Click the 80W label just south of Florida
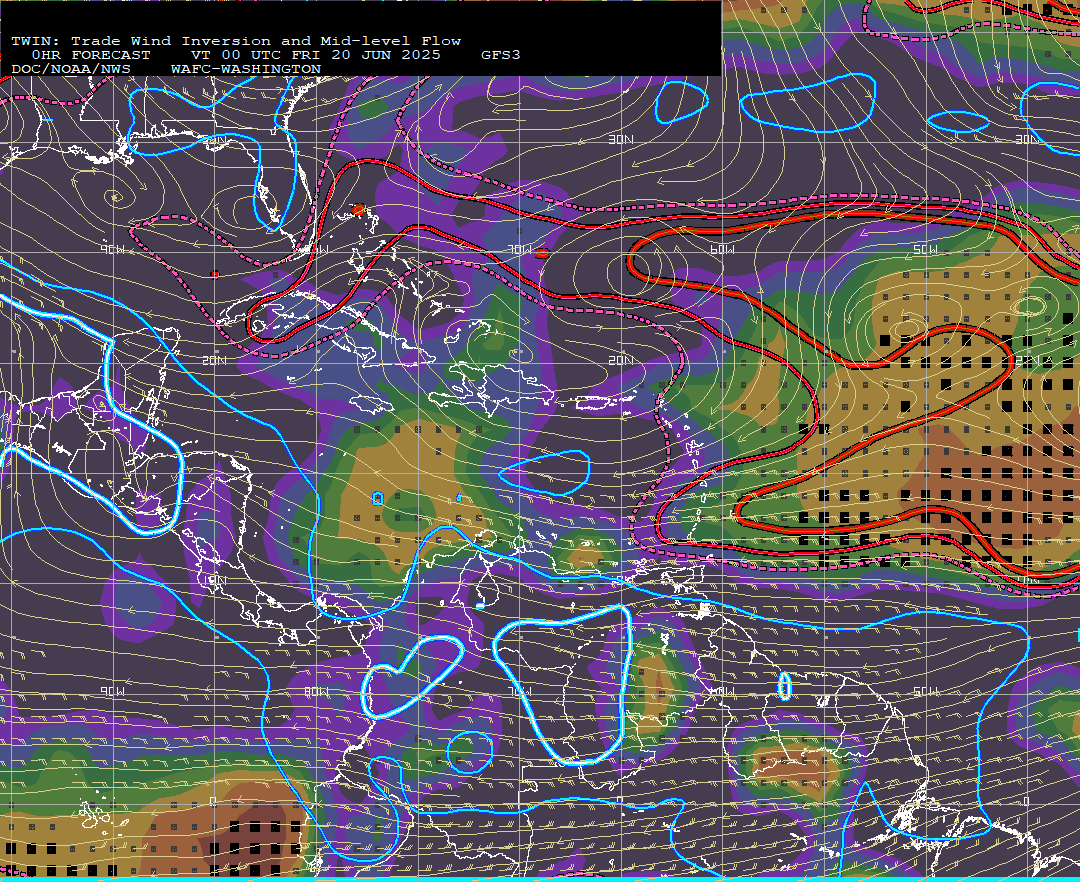This screenshot has width=1080, height=882. pos(317,249)
